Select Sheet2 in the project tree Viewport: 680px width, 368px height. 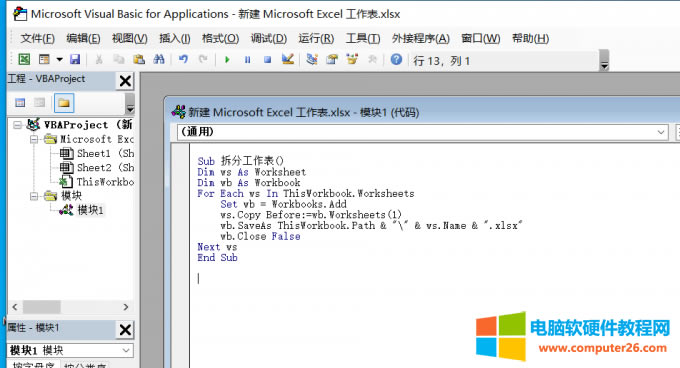[97, 168]
